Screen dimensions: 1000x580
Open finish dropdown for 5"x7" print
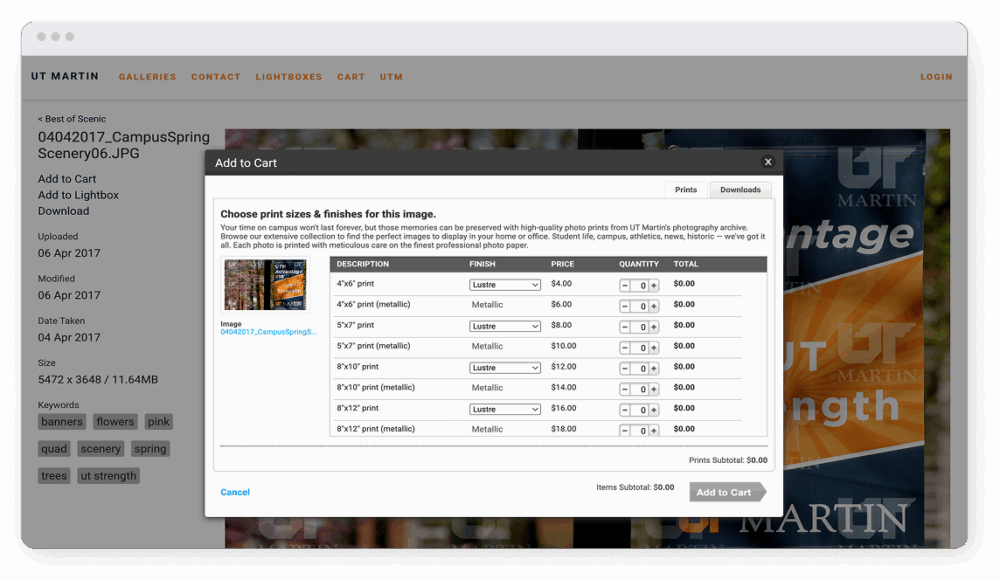(504, 326)
